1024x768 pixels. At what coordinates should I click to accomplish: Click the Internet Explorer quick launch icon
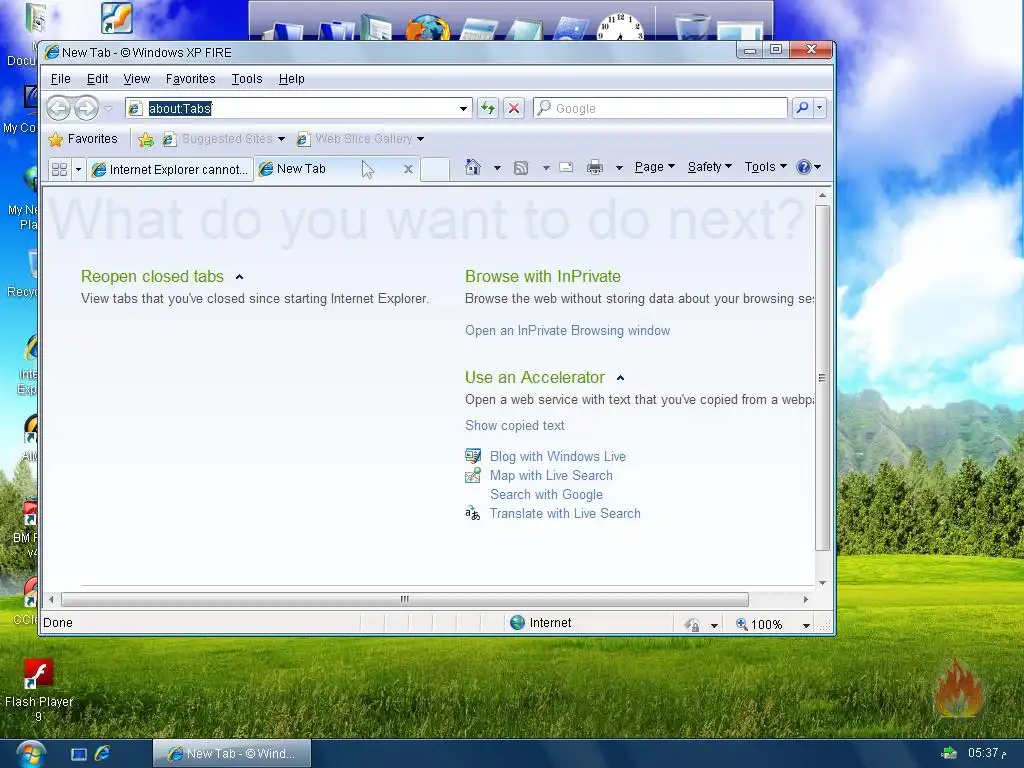point(103,753)
